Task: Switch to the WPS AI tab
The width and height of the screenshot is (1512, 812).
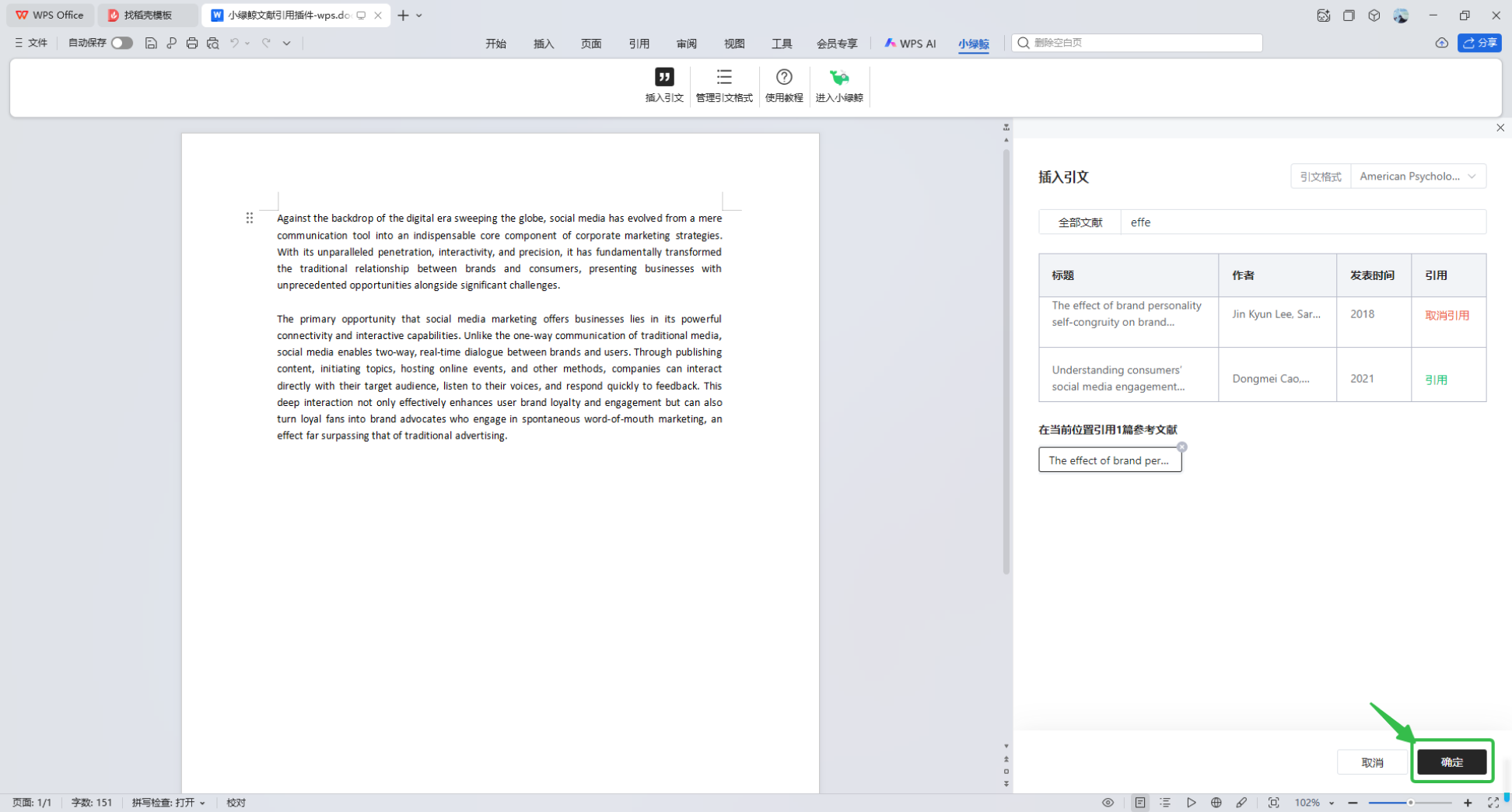Action: (x=910, y=44)
